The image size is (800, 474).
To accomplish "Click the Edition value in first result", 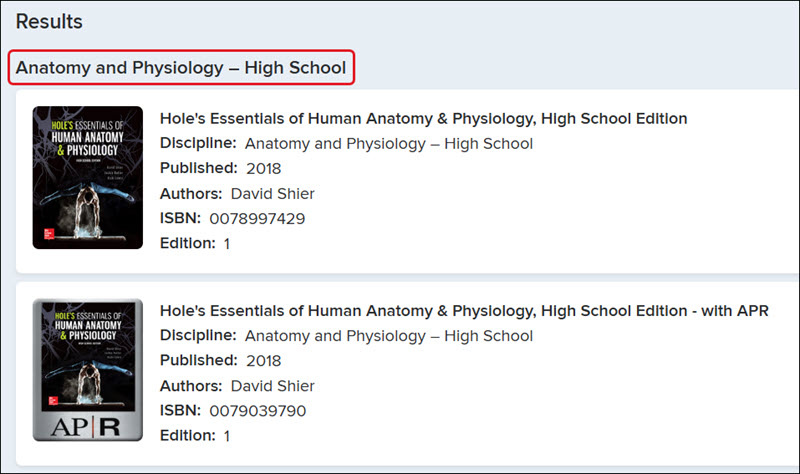I will tap(227, 243).
